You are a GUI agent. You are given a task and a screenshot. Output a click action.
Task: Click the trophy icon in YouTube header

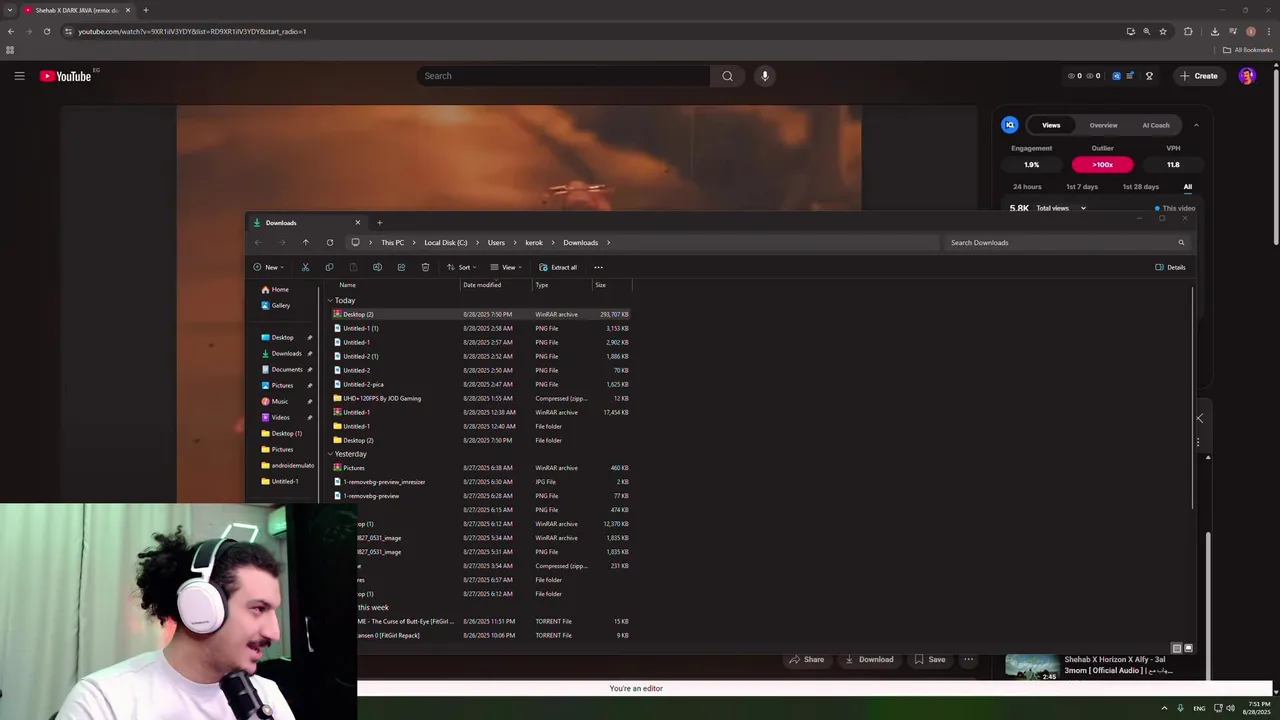pyautogui.click(x=1149, y=76)
